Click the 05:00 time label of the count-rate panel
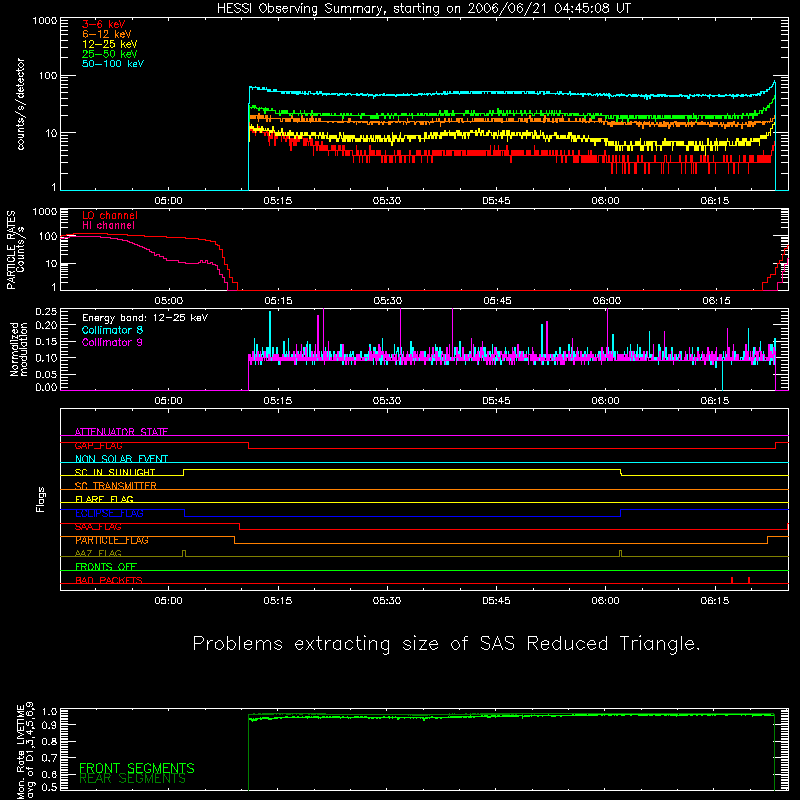800x800 pixels. 168,201
